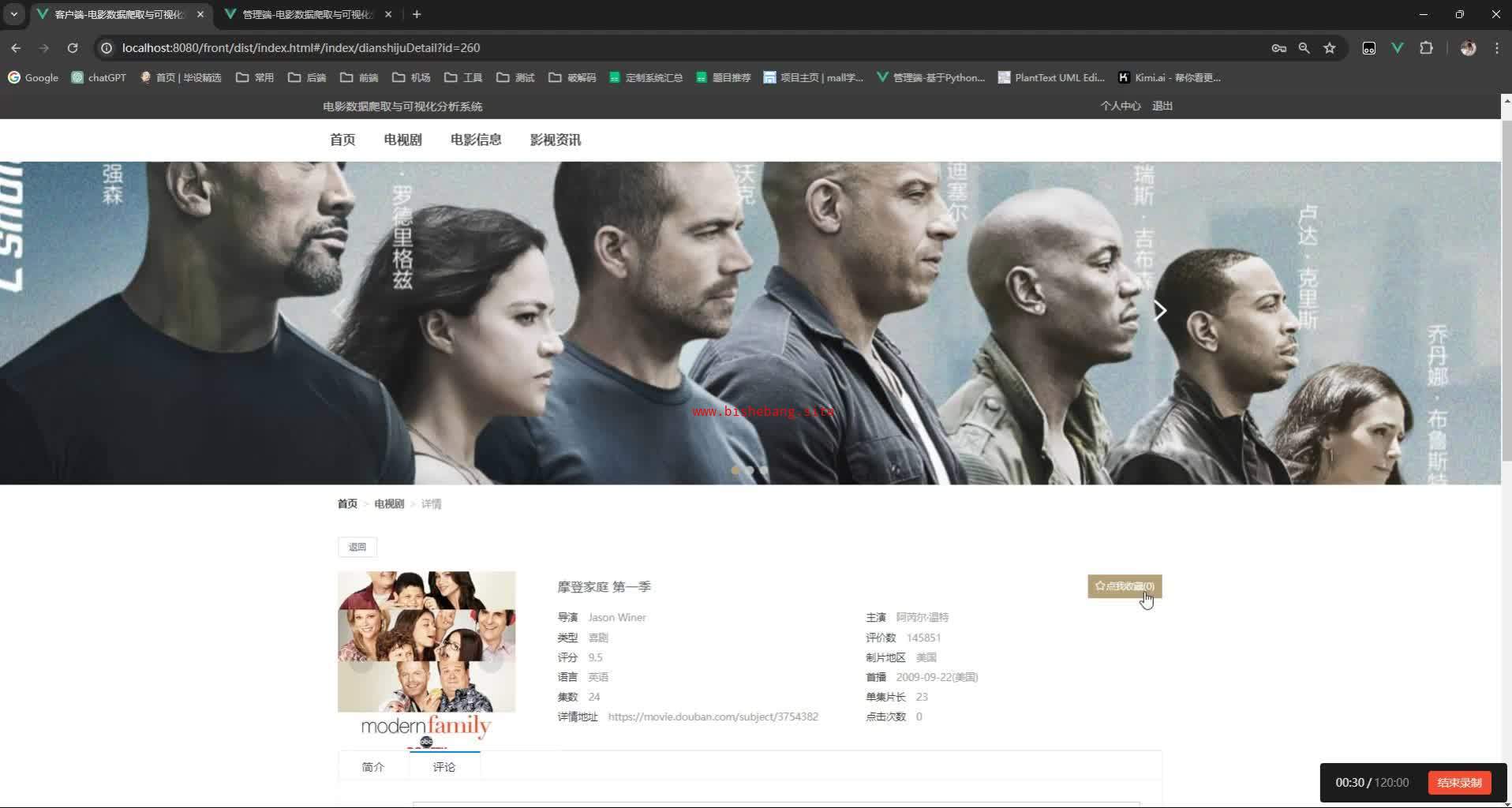Screen dimensions: 1512x808
Task: Open the browser extensions puzzle icon
Action: [1426, 48]
